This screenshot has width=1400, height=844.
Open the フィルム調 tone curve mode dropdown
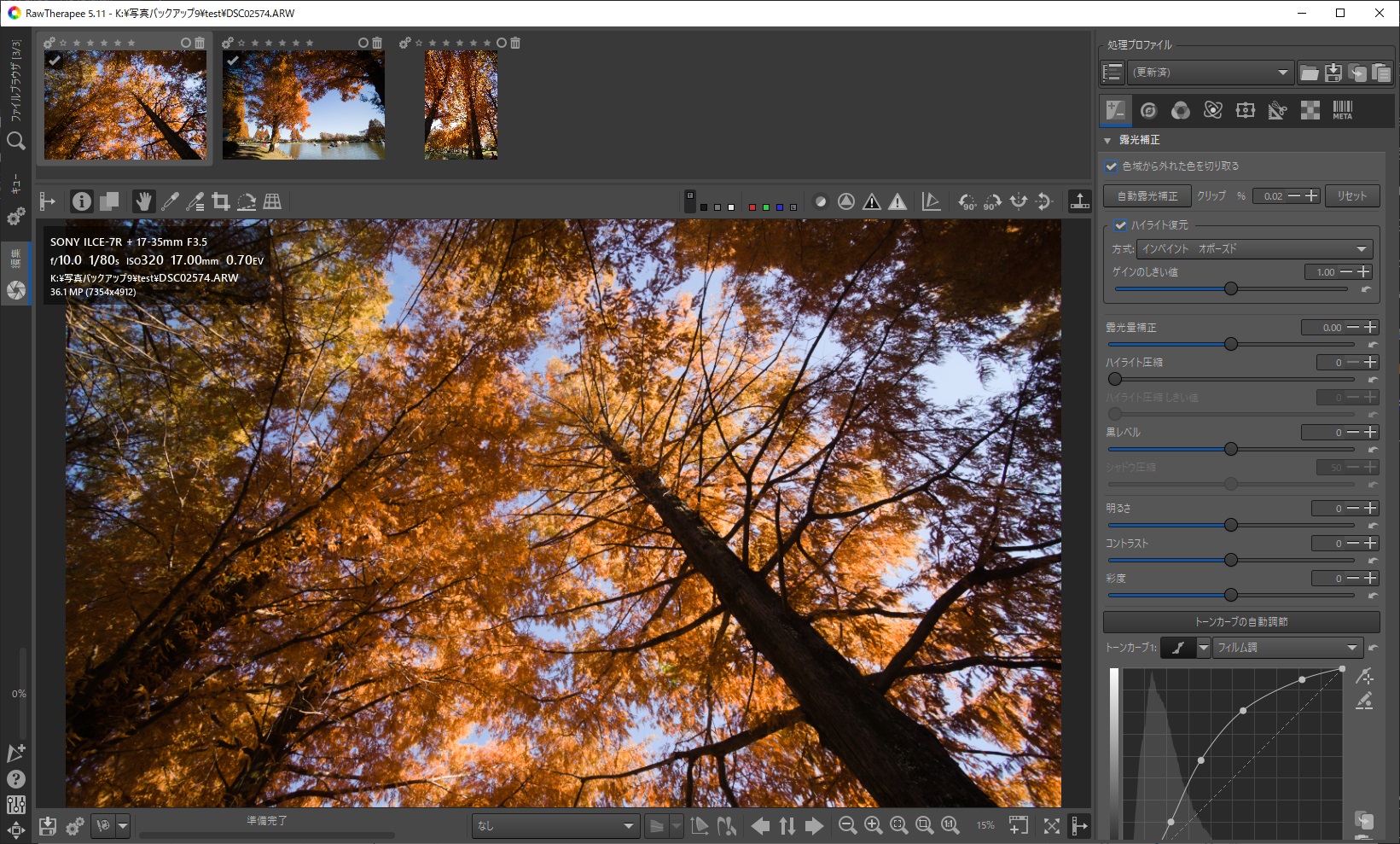tap(1287, 648)
